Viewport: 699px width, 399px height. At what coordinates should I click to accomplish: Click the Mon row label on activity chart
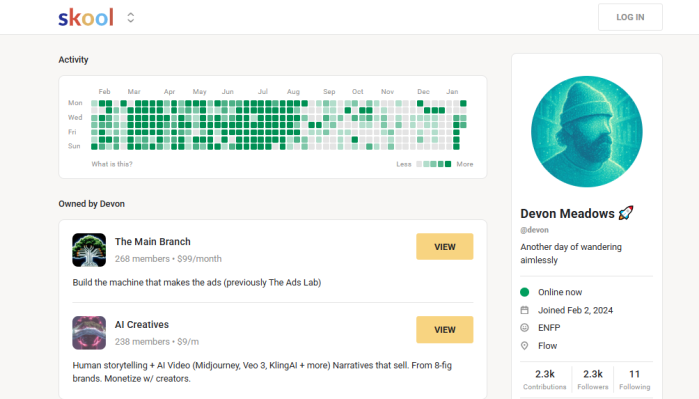75,103
